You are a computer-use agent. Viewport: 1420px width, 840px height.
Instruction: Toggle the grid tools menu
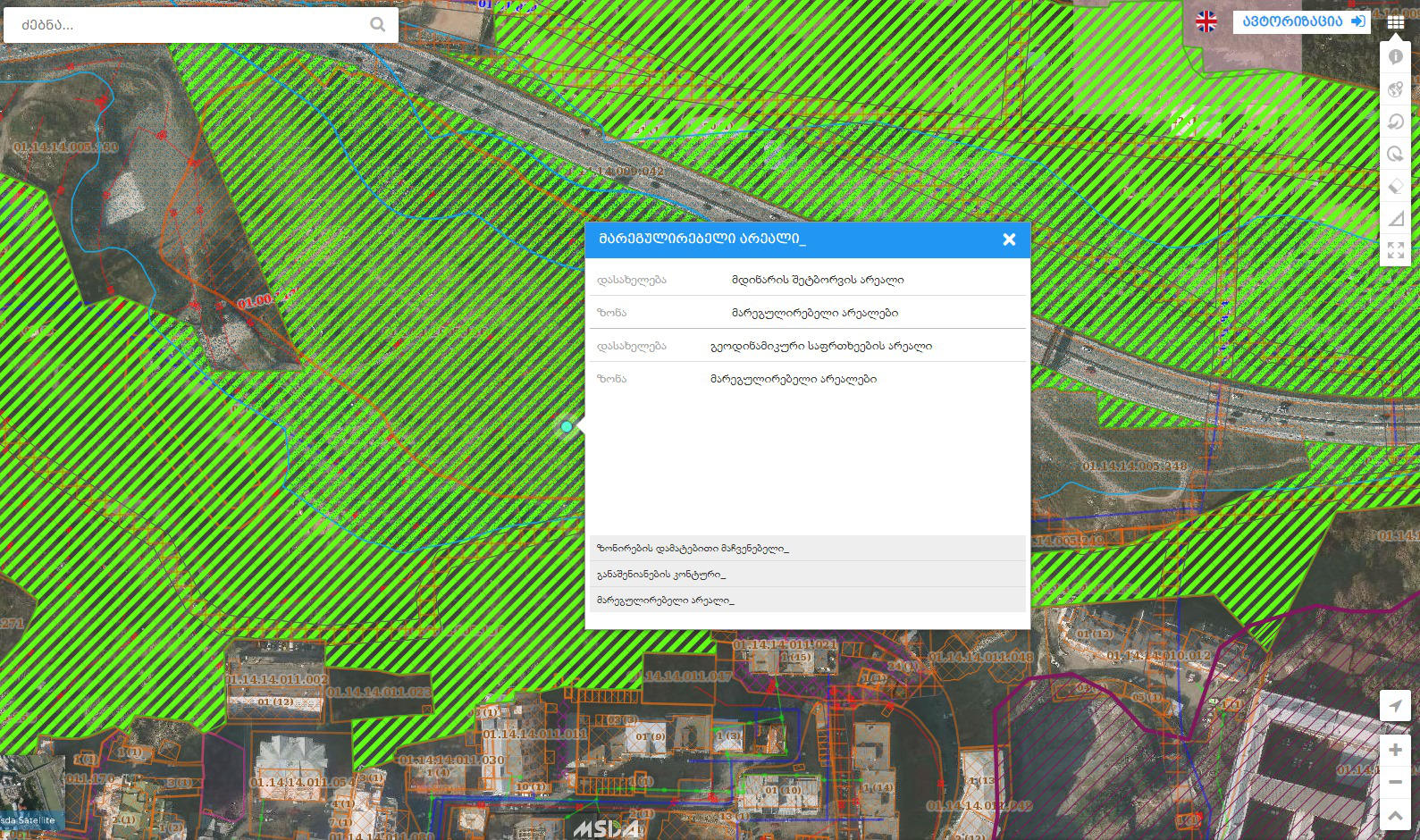[x=1395, y=22]
